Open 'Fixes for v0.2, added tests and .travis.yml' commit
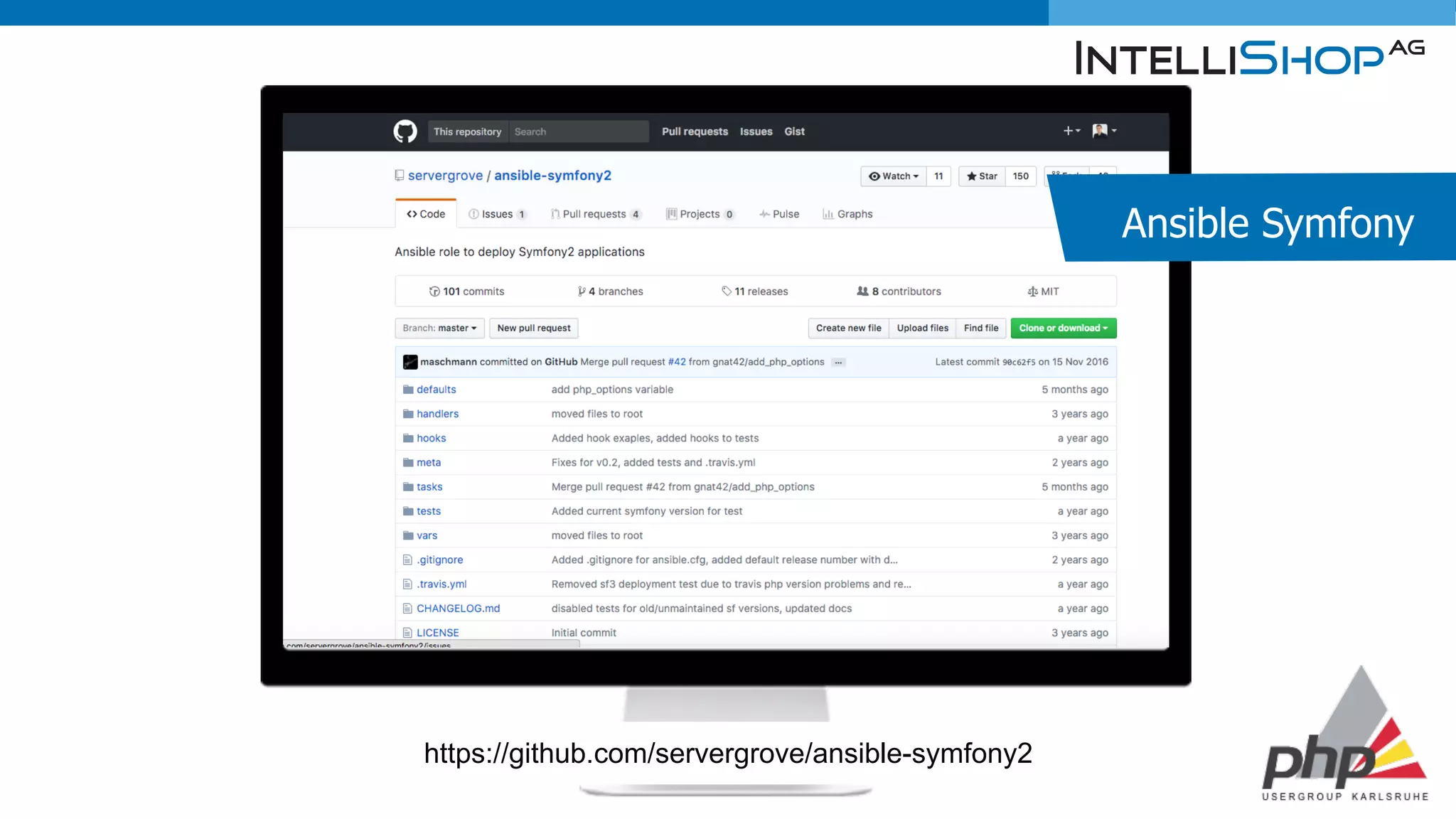 pos(653,462)
